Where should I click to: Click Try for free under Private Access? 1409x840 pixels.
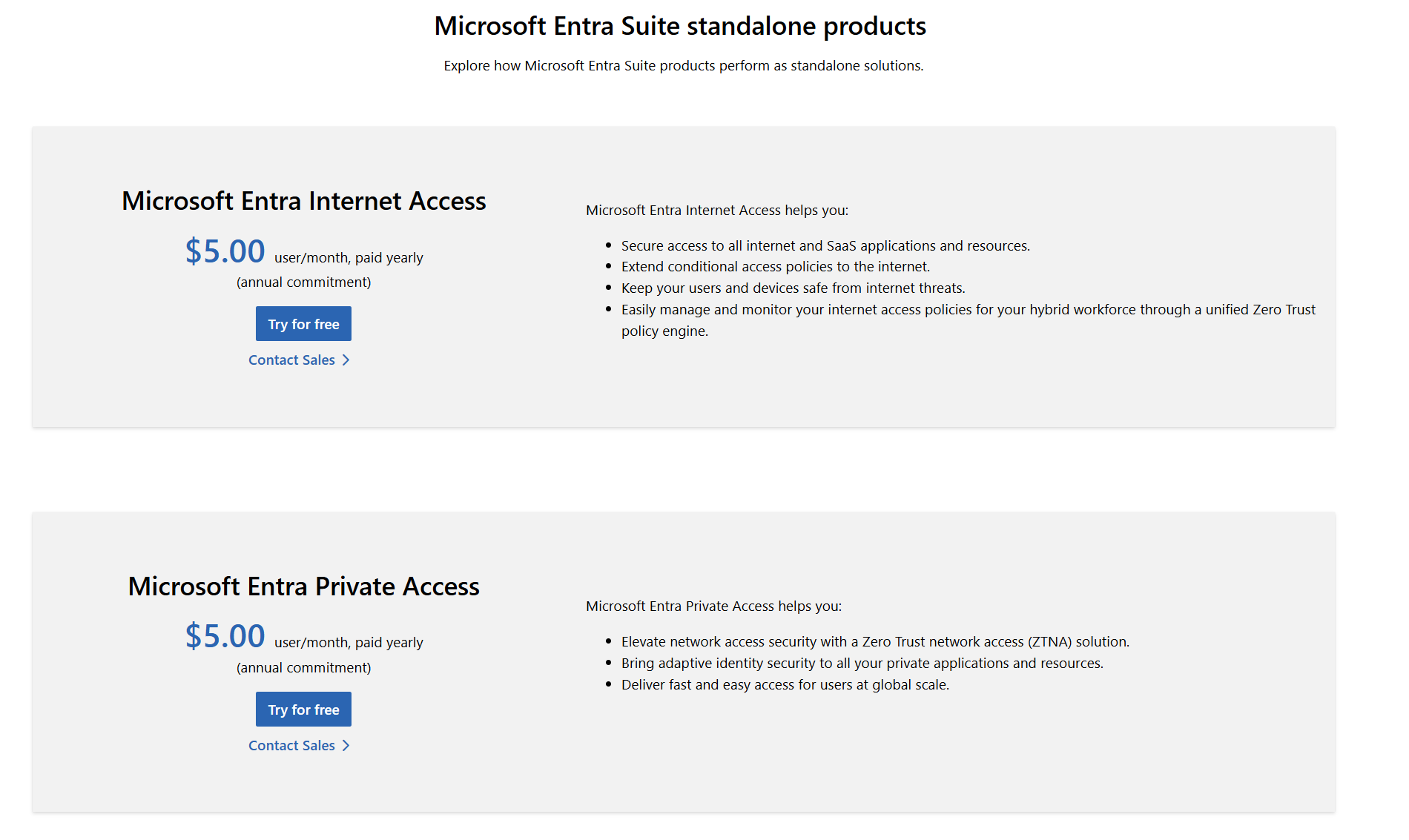pyautogui.click(x=303, y=710)
